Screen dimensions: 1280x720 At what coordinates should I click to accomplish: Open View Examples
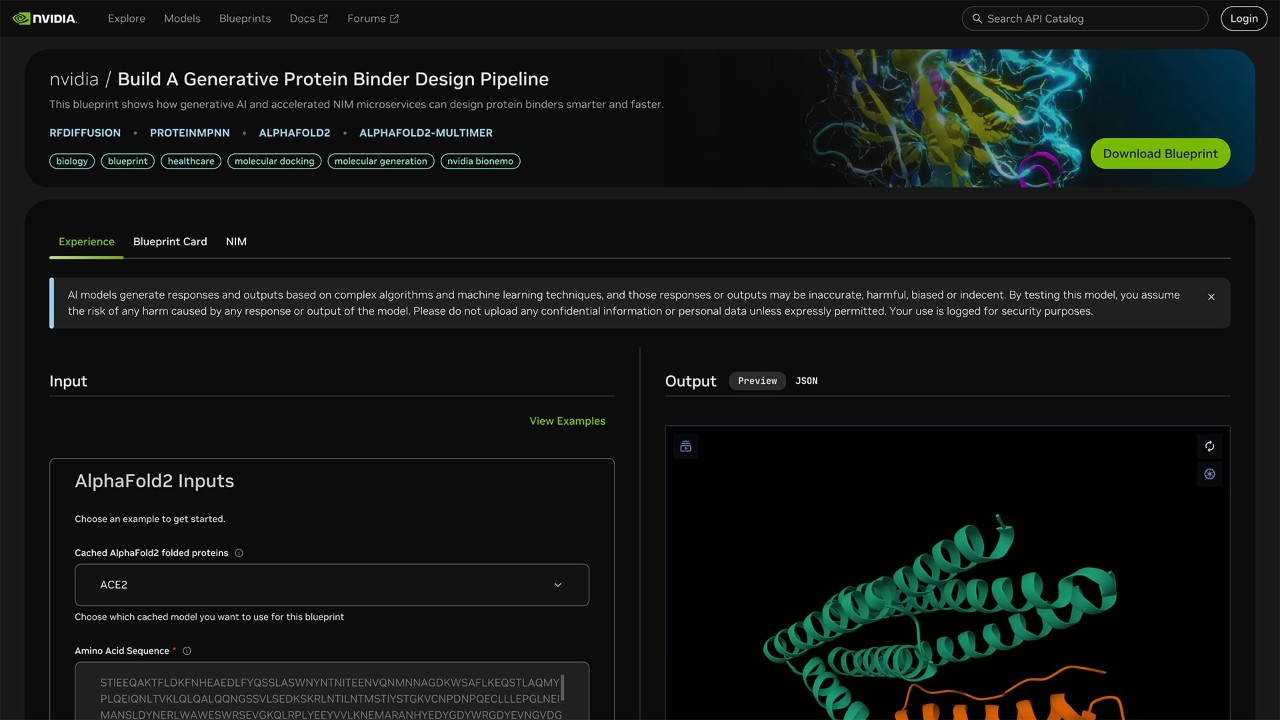pyautogui.click(x=567, y=421)
